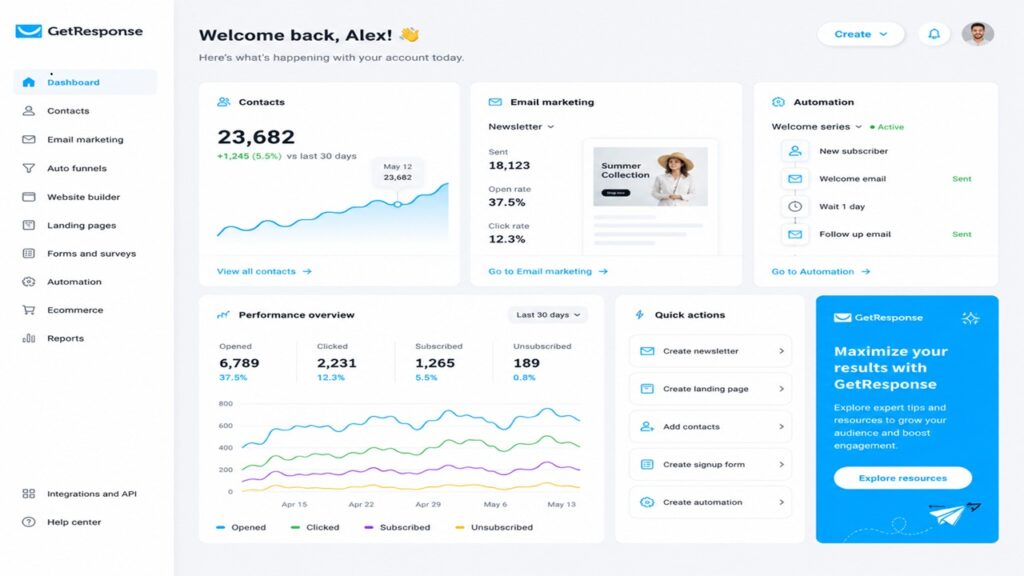Image resolution: width=1024 pixels, height=576 pixels.
Task: Click the Landing pages icon
Action: pyautogui.click(x=28, y=225)
